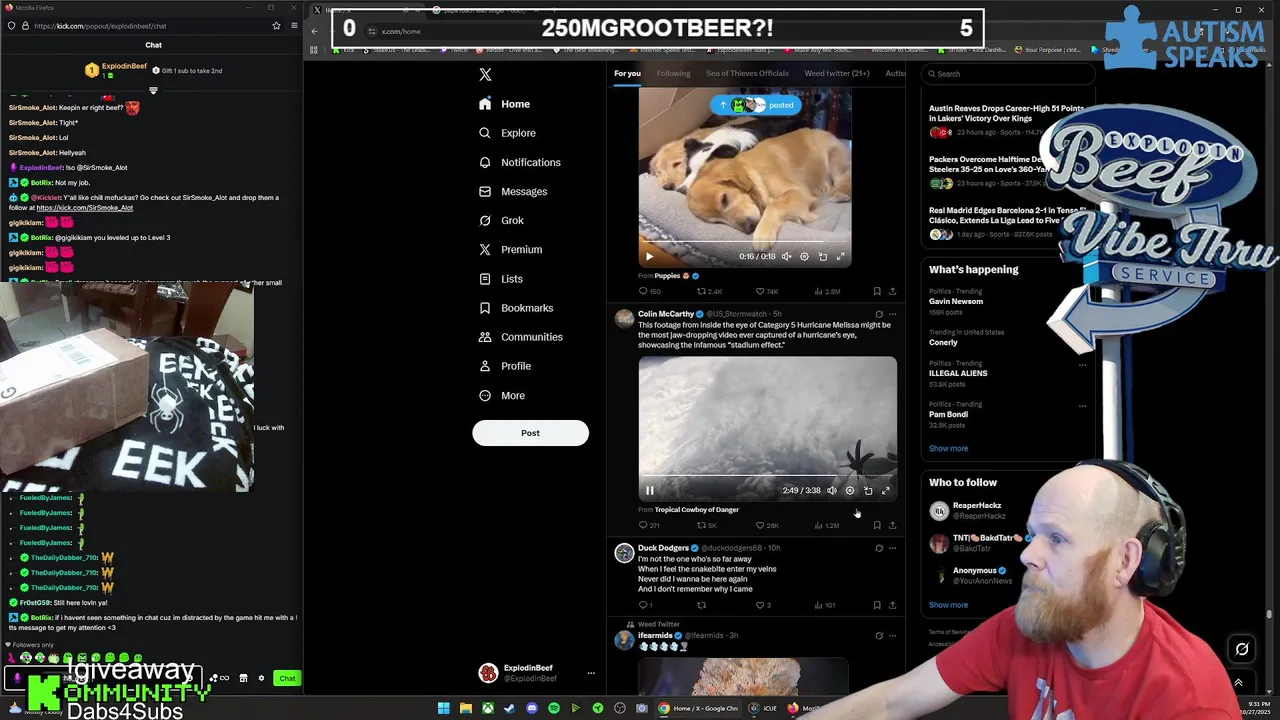Click the green Chat send button
The image size is (1280, 720).
pos(287,678)
